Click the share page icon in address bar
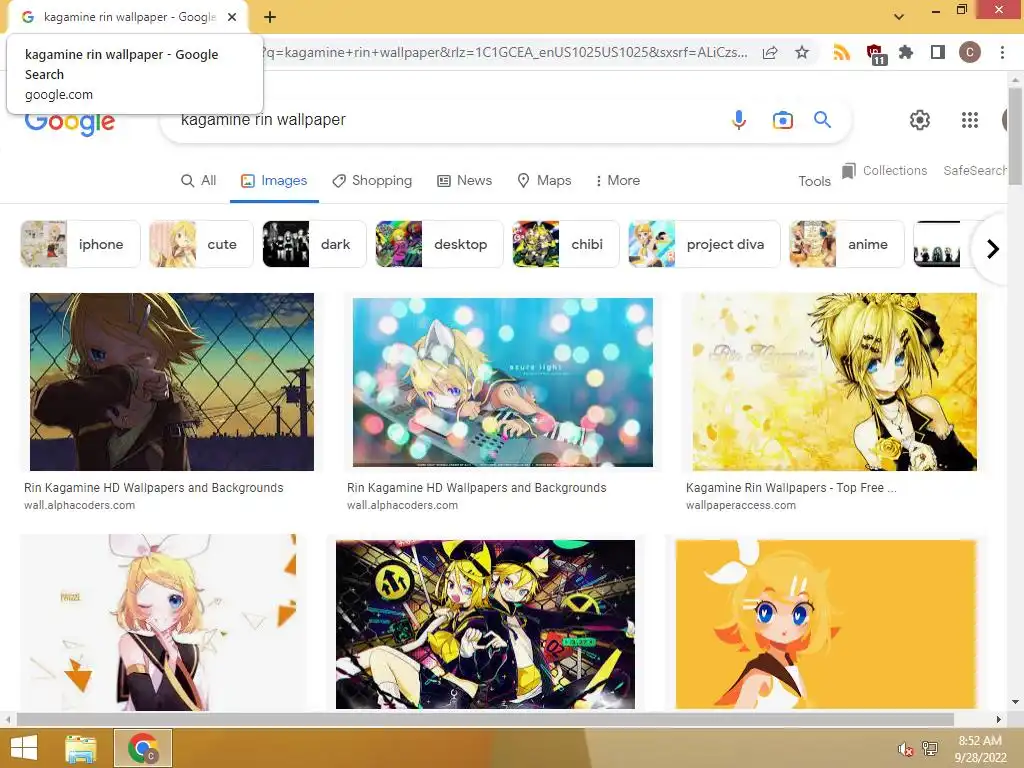Screen dimensions: 1024x768 [770, 53]
